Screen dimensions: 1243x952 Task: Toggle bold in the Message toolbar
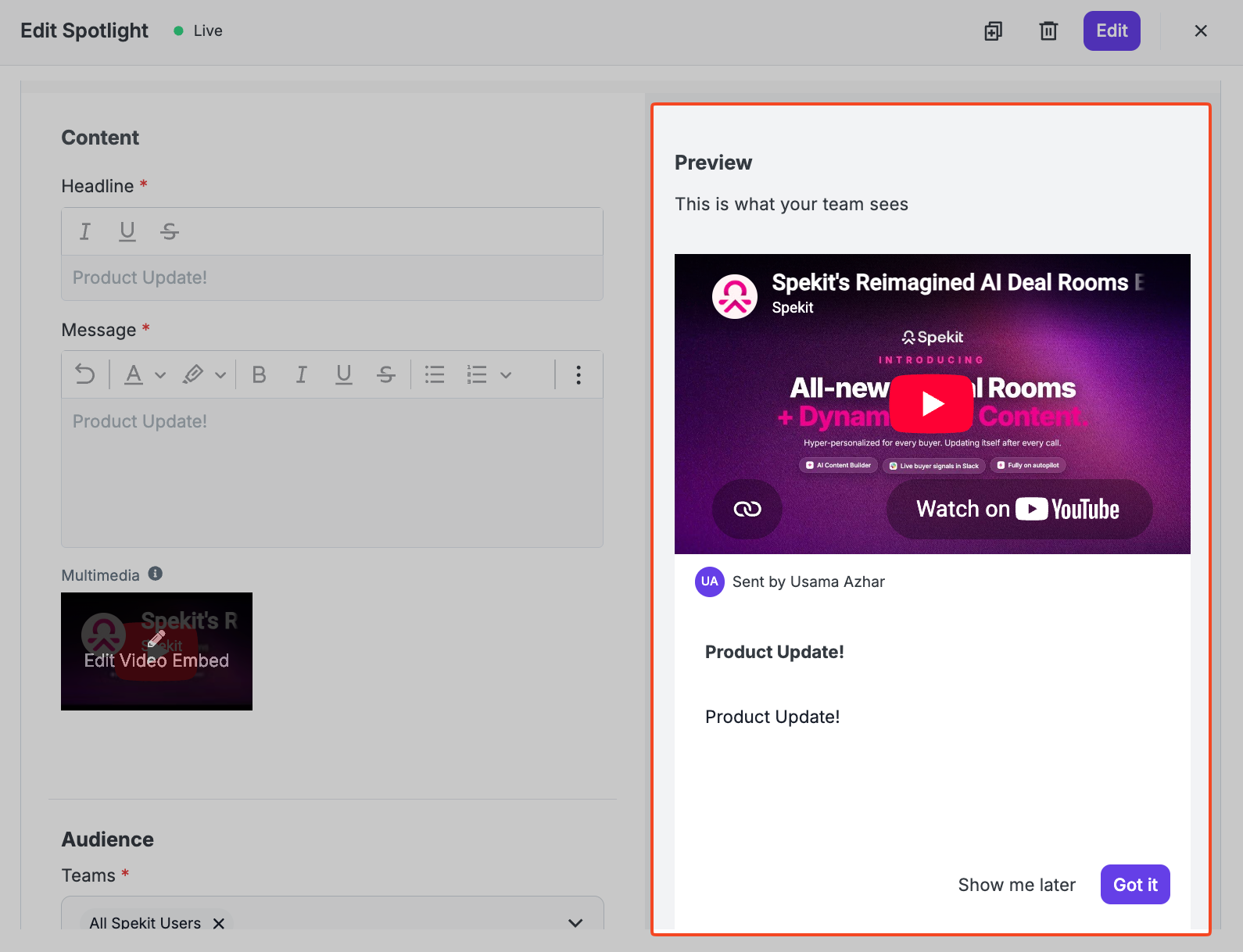(x=260, y=375)
